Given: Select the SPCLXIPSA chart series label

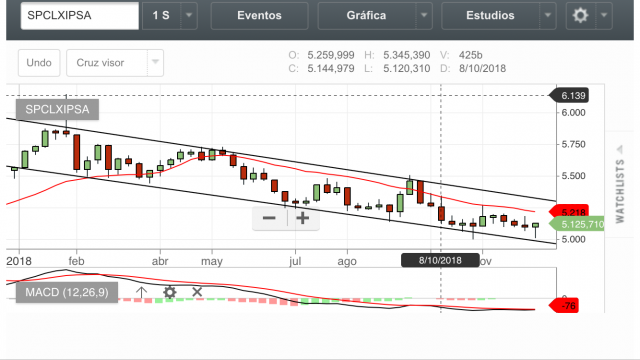Looking at the screenshot, I should (57, 109).
